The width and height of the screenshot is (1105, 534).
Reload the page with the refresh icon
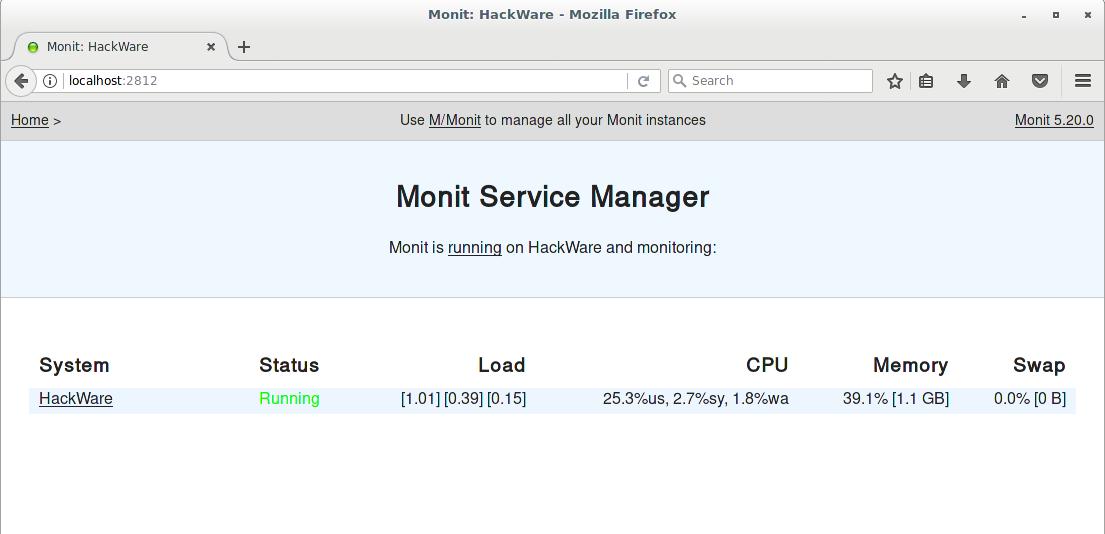tap(643, 81)
